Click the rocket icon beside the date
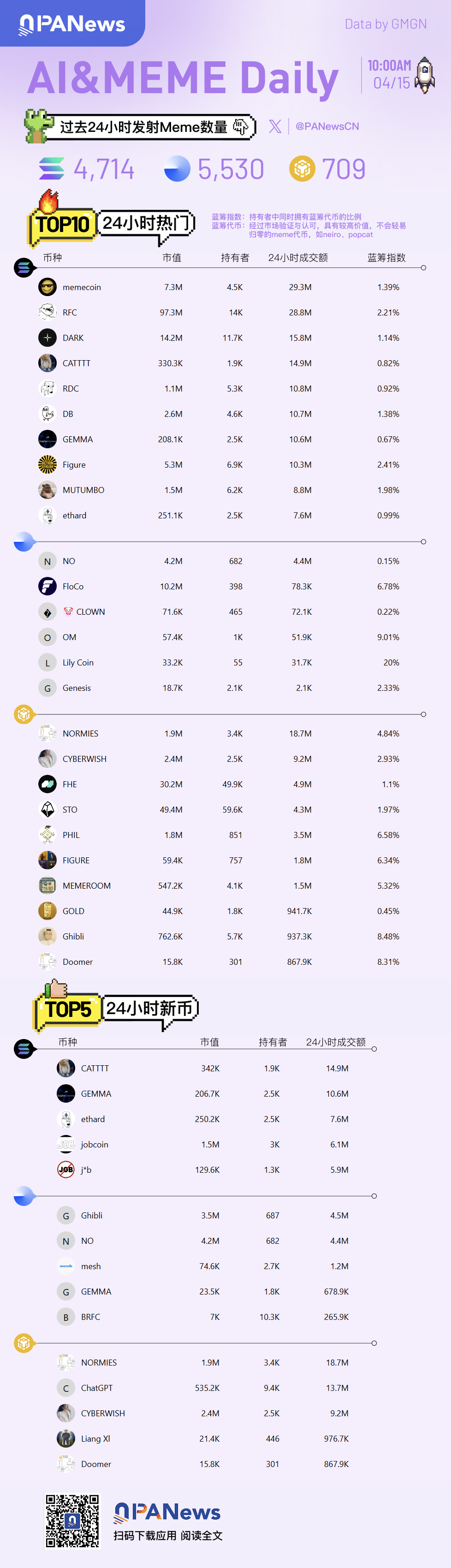Image resolution: width=451 pixels, height=1568 pixels. coord(425,76)
